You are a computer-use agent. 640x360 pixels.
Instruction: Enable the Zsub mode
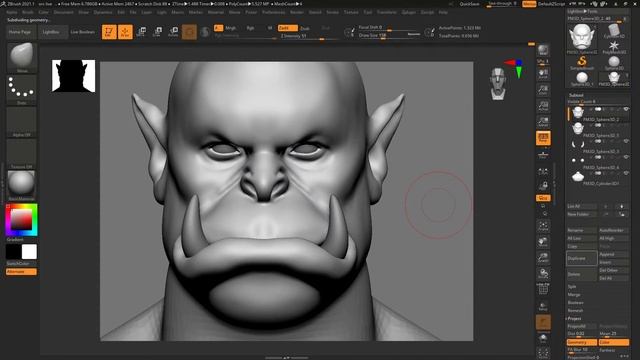pyautogui.click(x=305, y=28)
